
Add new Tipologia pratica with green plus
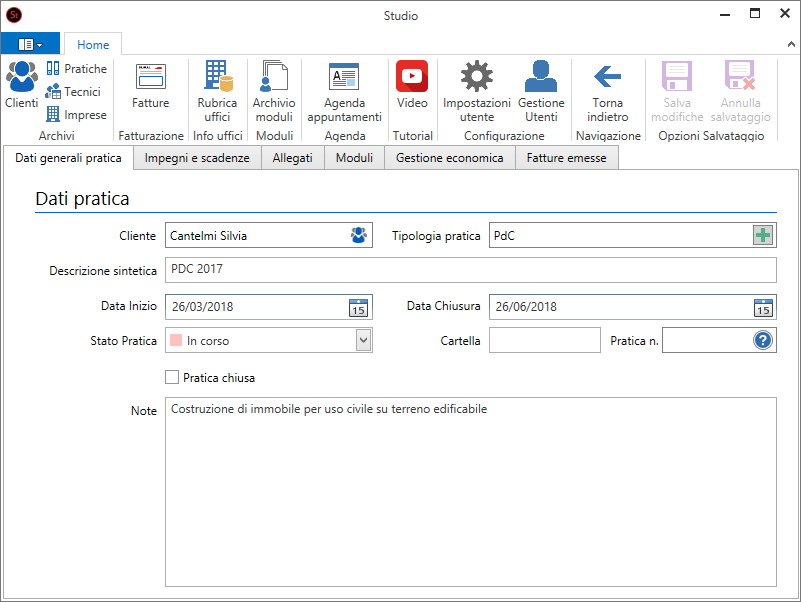pos(763,236)
